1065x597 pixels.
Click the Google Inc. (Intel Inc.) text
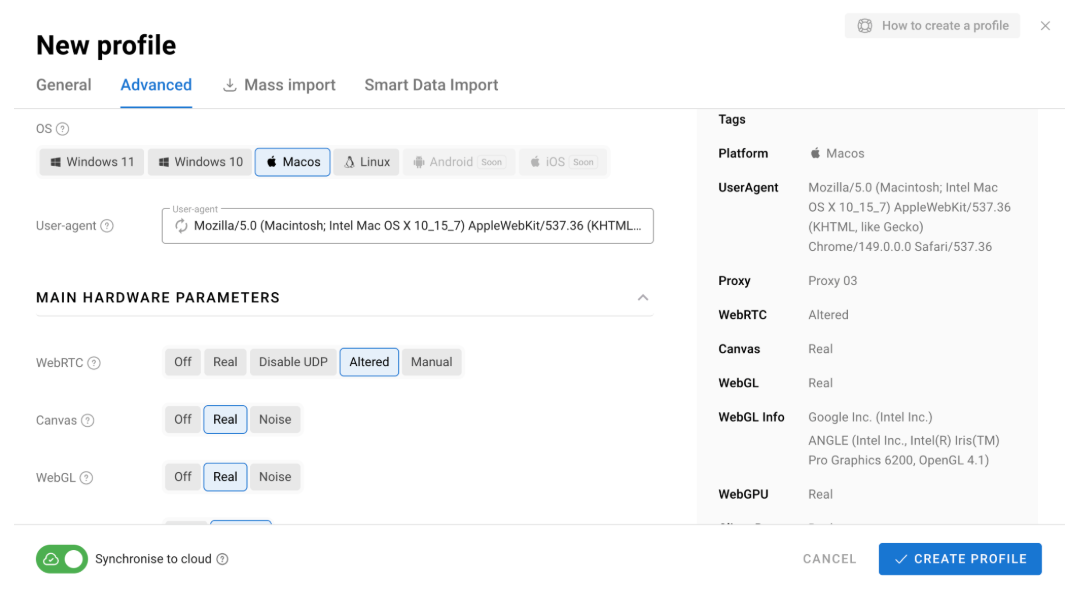[870, 417]
